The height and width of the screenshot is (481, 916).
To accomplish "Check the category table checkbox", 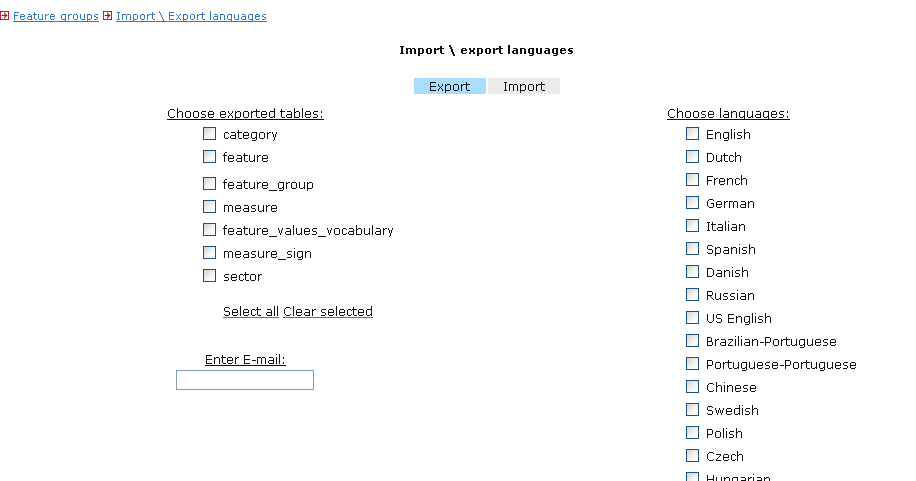I will pyautogui.click(x=209, y=134).
